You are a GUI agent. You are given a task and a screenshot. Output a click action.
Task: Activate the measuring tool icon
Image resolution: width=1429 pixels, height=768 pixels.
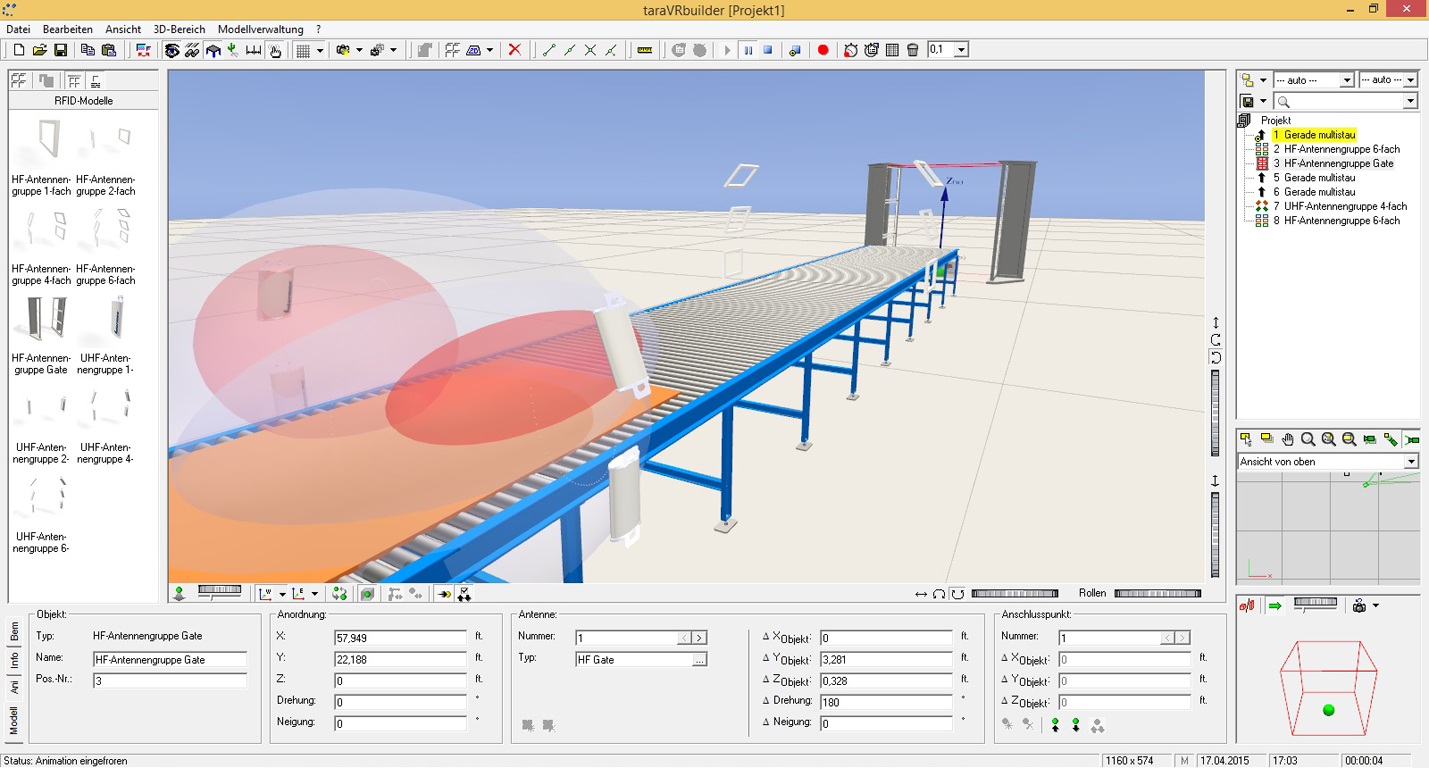coord(645,49)
